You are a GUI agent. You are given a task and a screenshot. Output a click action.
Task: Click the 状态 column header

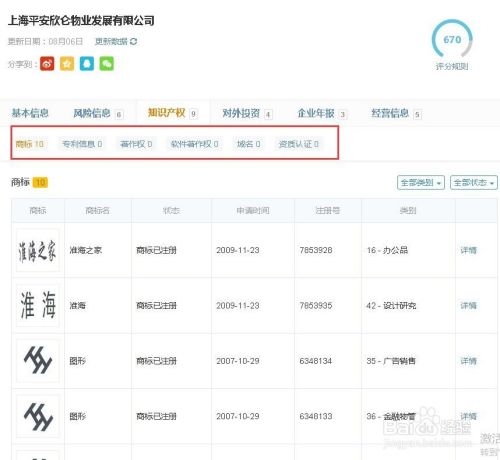click(171, 210)
